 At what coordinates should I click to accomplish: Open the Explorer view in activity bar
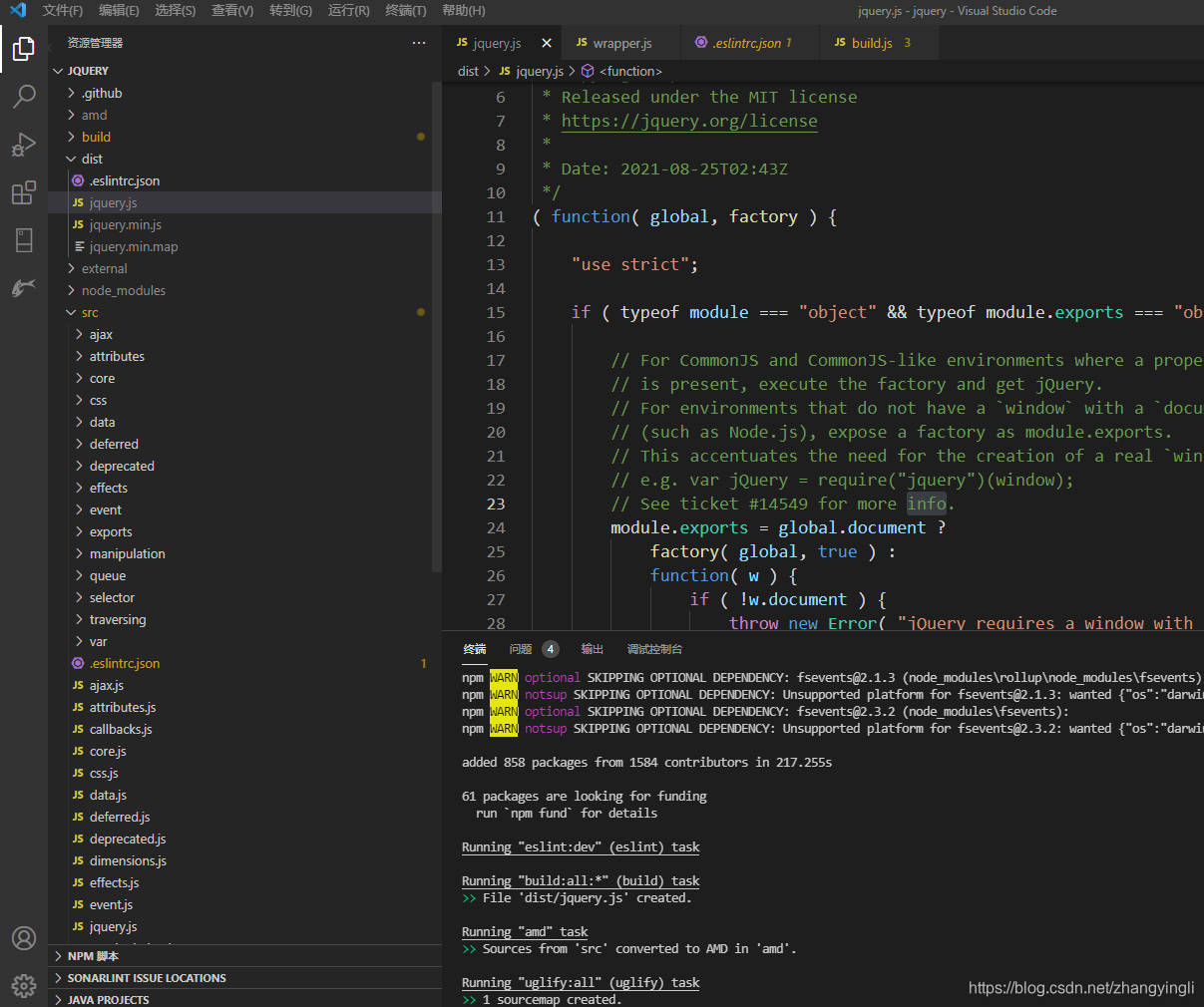(24, 48)
